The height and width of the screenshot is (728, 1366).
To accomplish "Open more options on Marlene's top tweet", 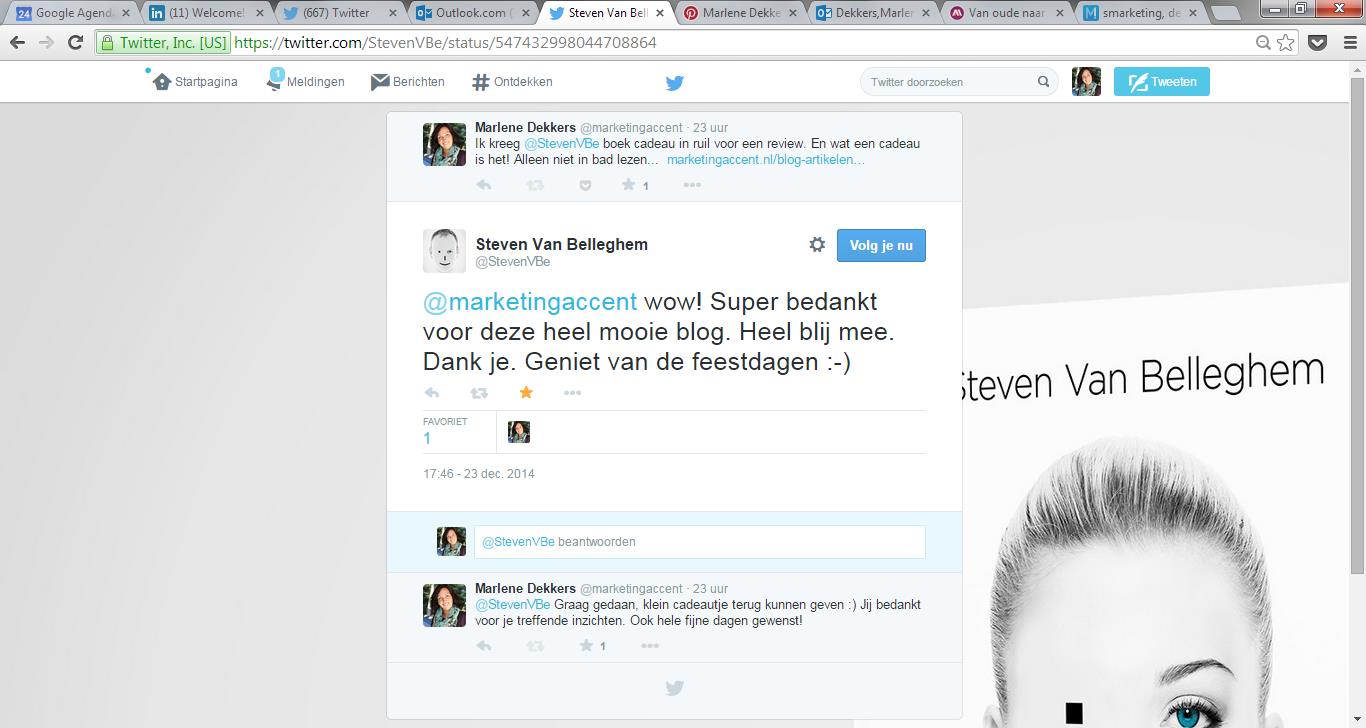I will coord(692,185).
